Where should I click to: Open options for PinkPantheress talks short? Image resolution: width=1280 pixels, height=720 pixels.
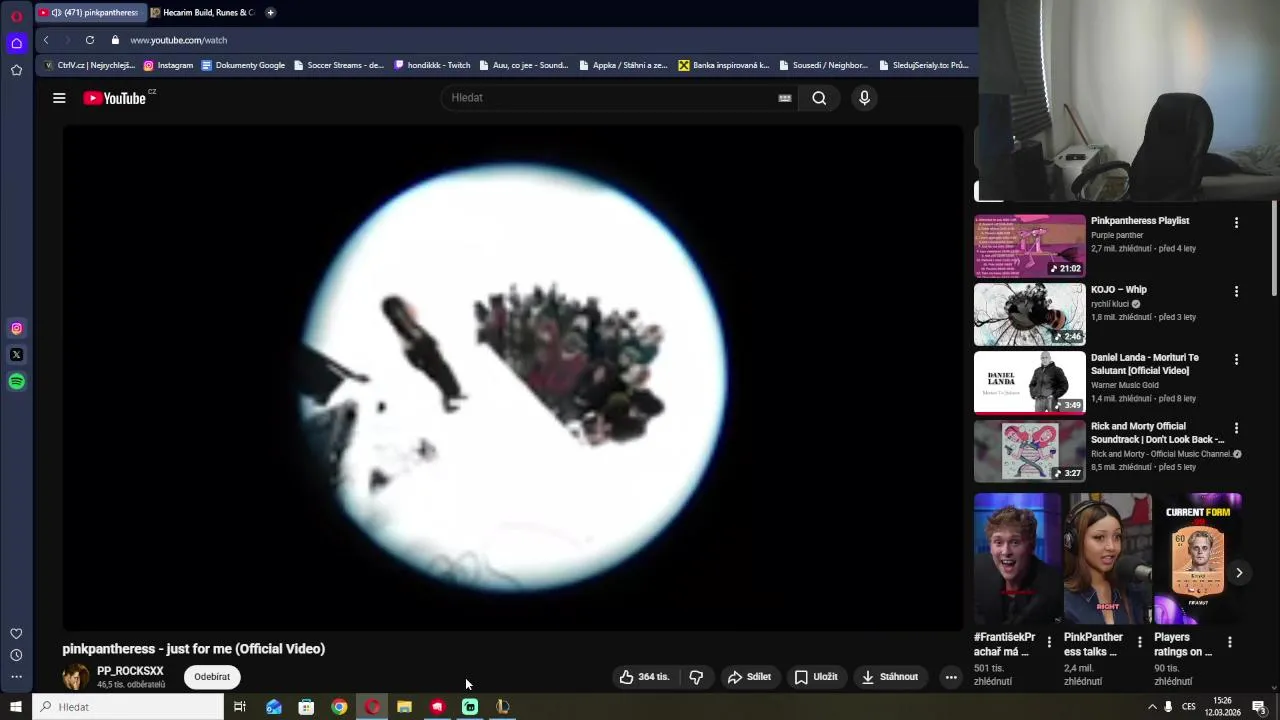1139,642
